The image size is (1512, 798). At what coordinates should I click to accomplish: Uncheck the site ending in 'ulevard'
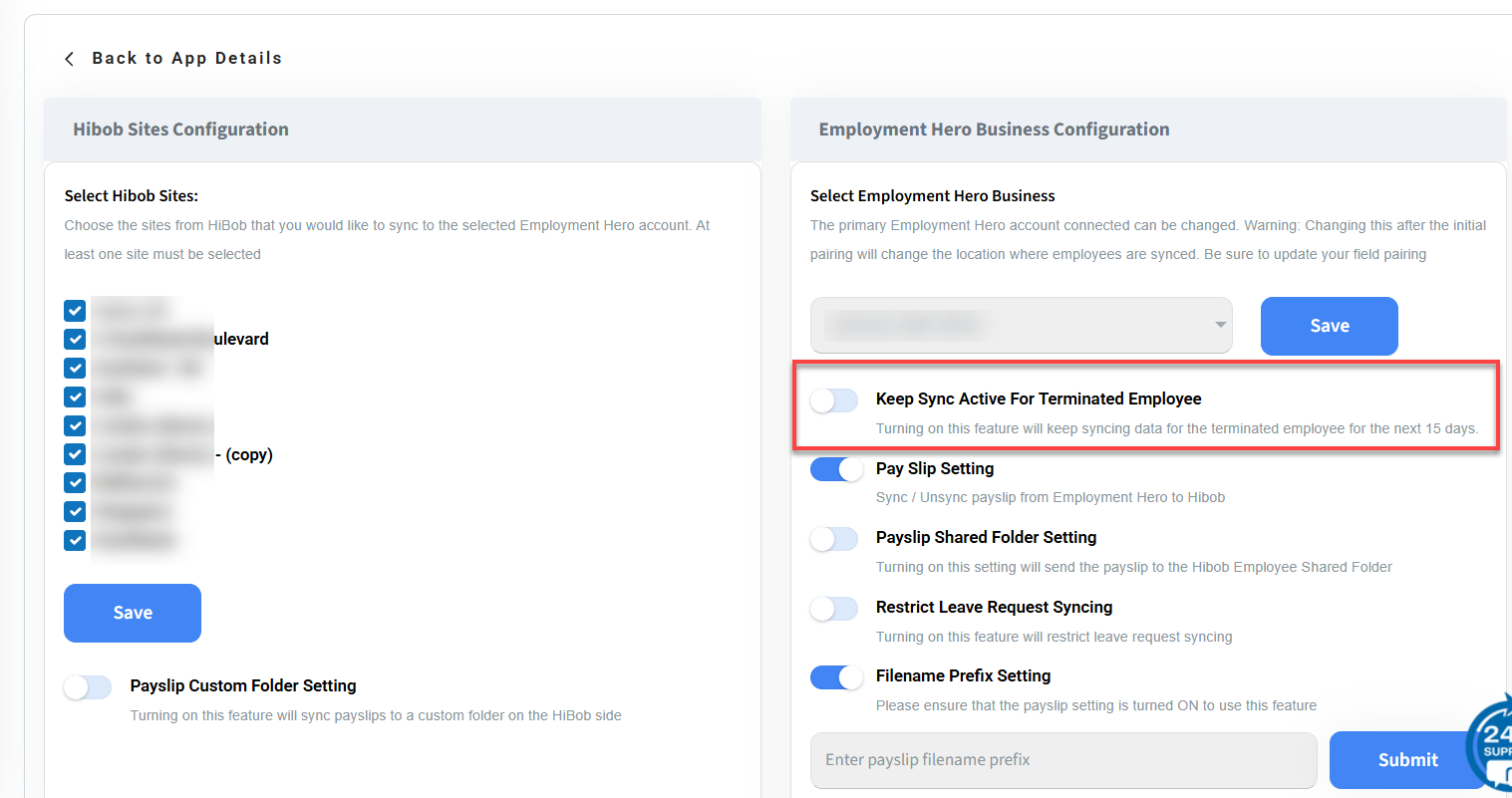(x=75, y=340)
